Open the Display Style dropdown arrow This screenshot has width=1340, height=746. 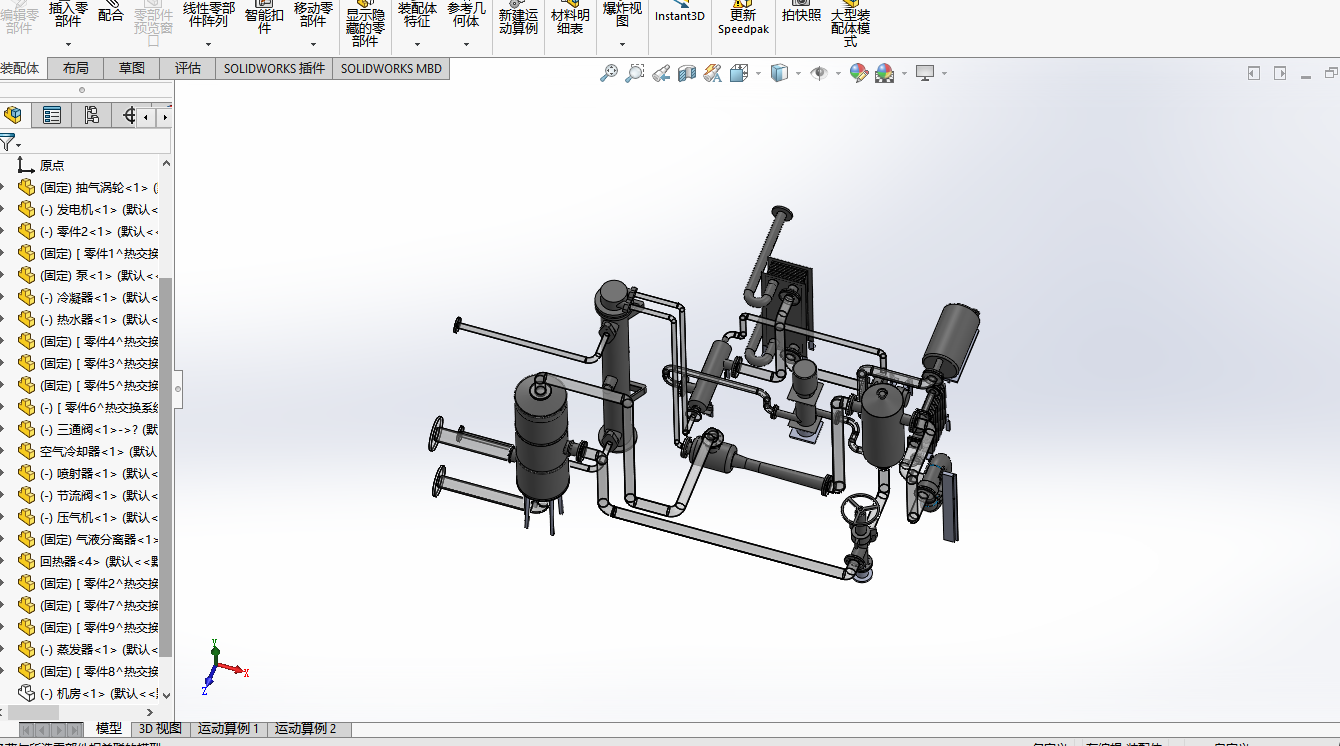(797, 73)
